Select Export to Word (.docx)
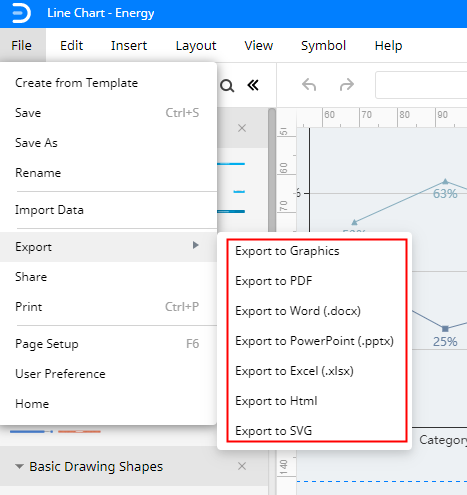 point(298,311)
